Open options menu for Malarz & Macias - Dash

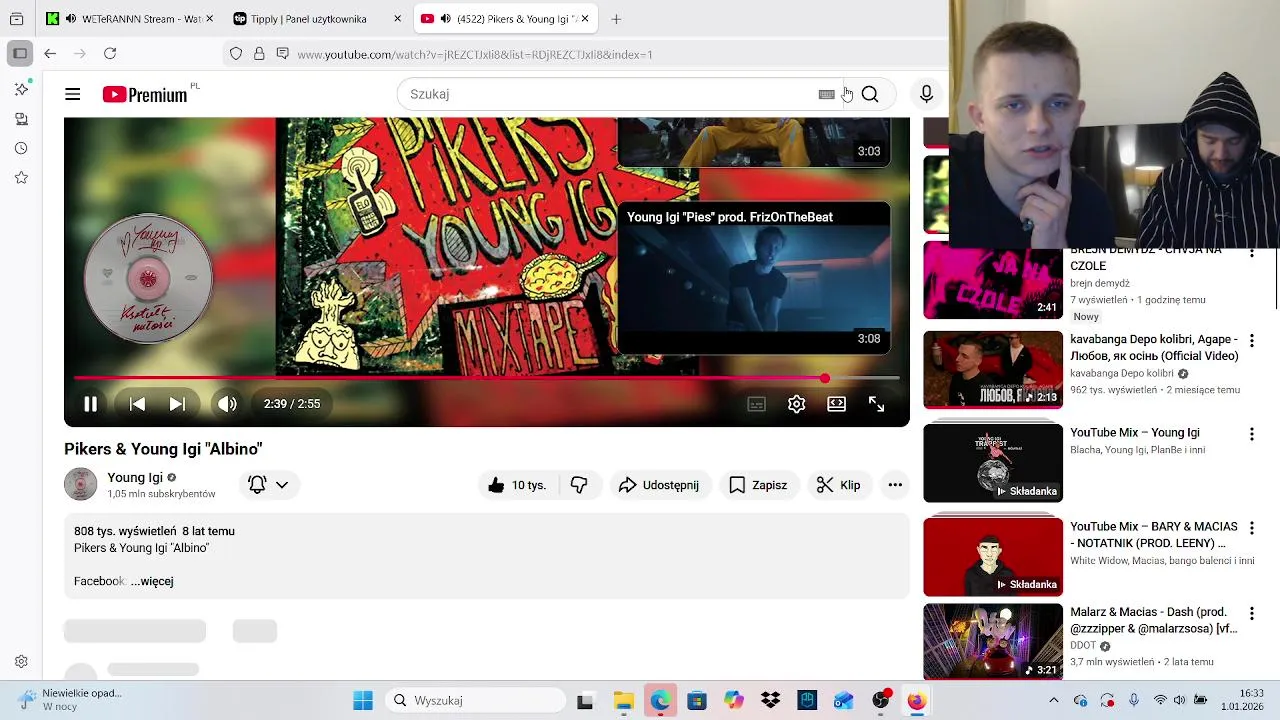pyautogui.click(x=1251, y=613)
